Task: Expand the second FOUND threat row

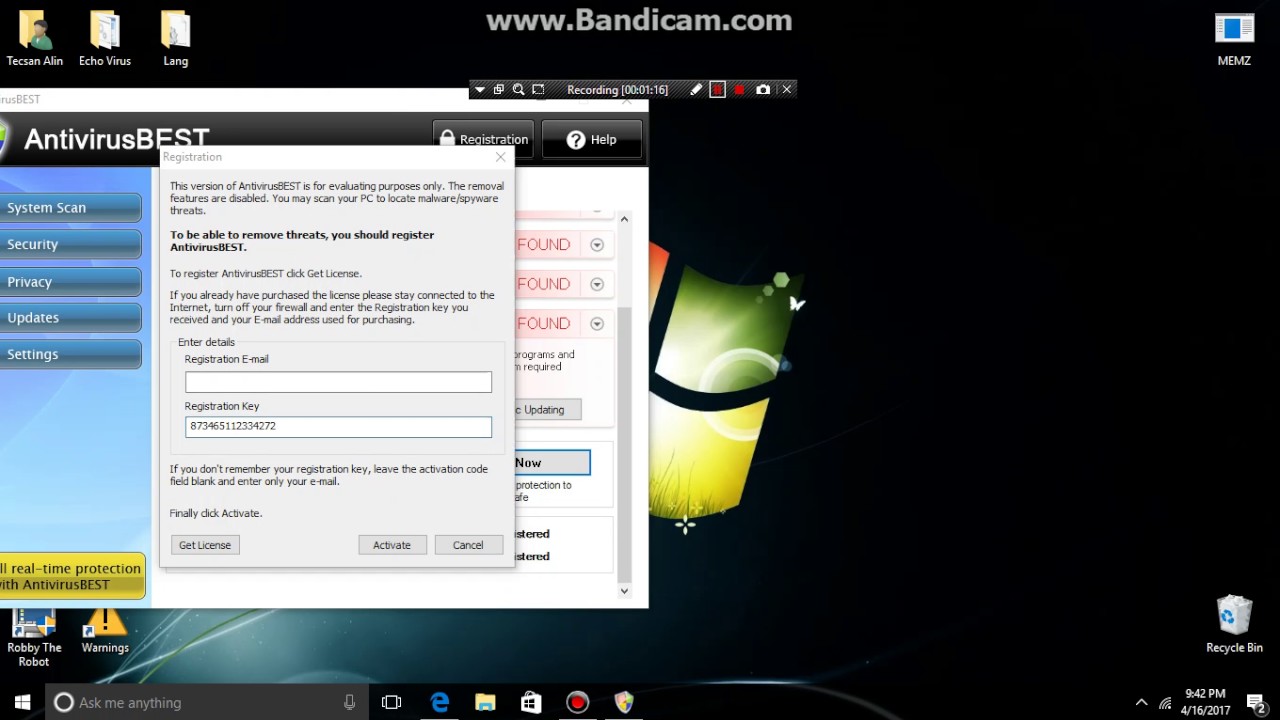Action: tap(597, 284)
